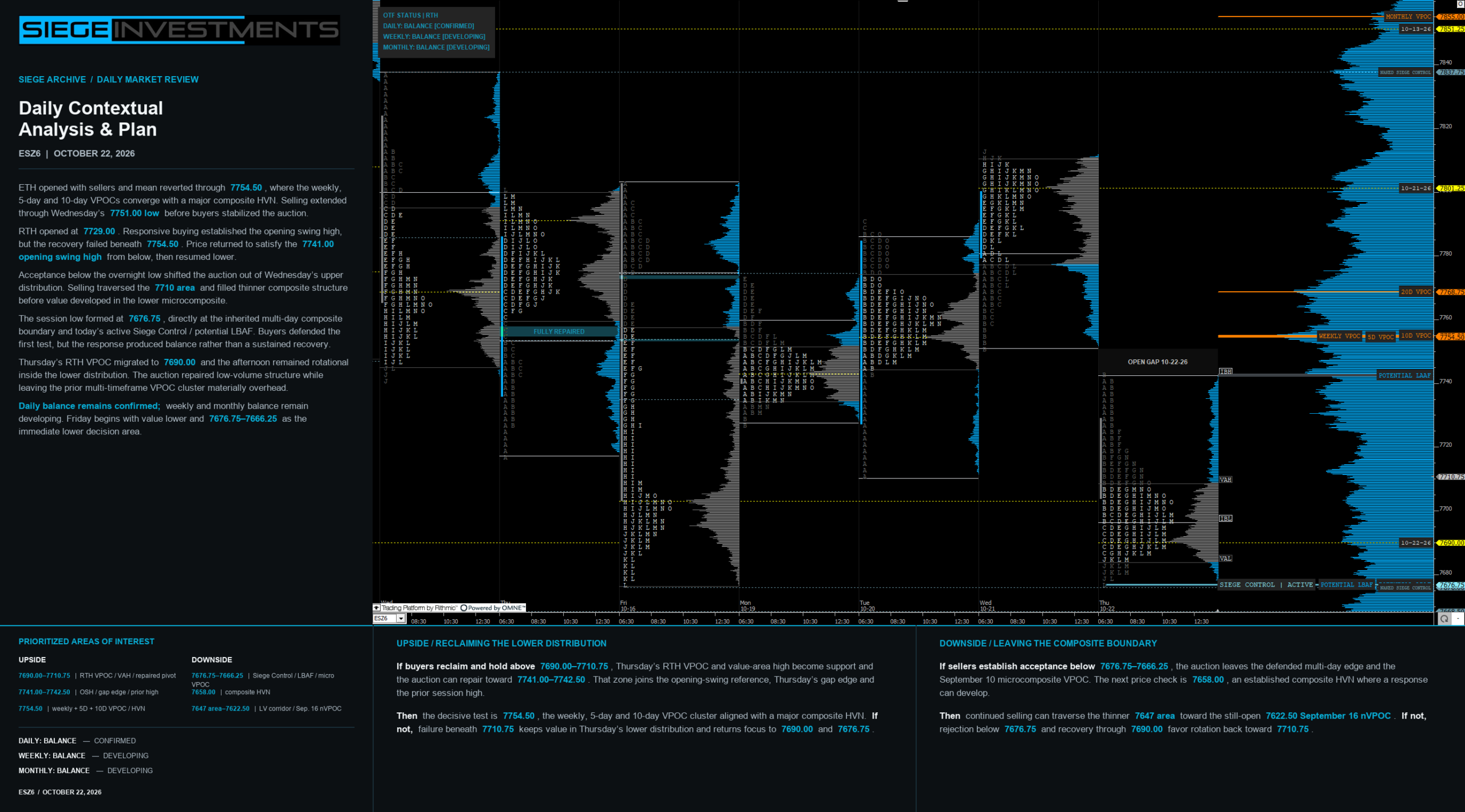Screen dimensions: 1465x812
Task: Open the SIEGE ARCHIVE breadcrumb link
Action: point(52,80)
